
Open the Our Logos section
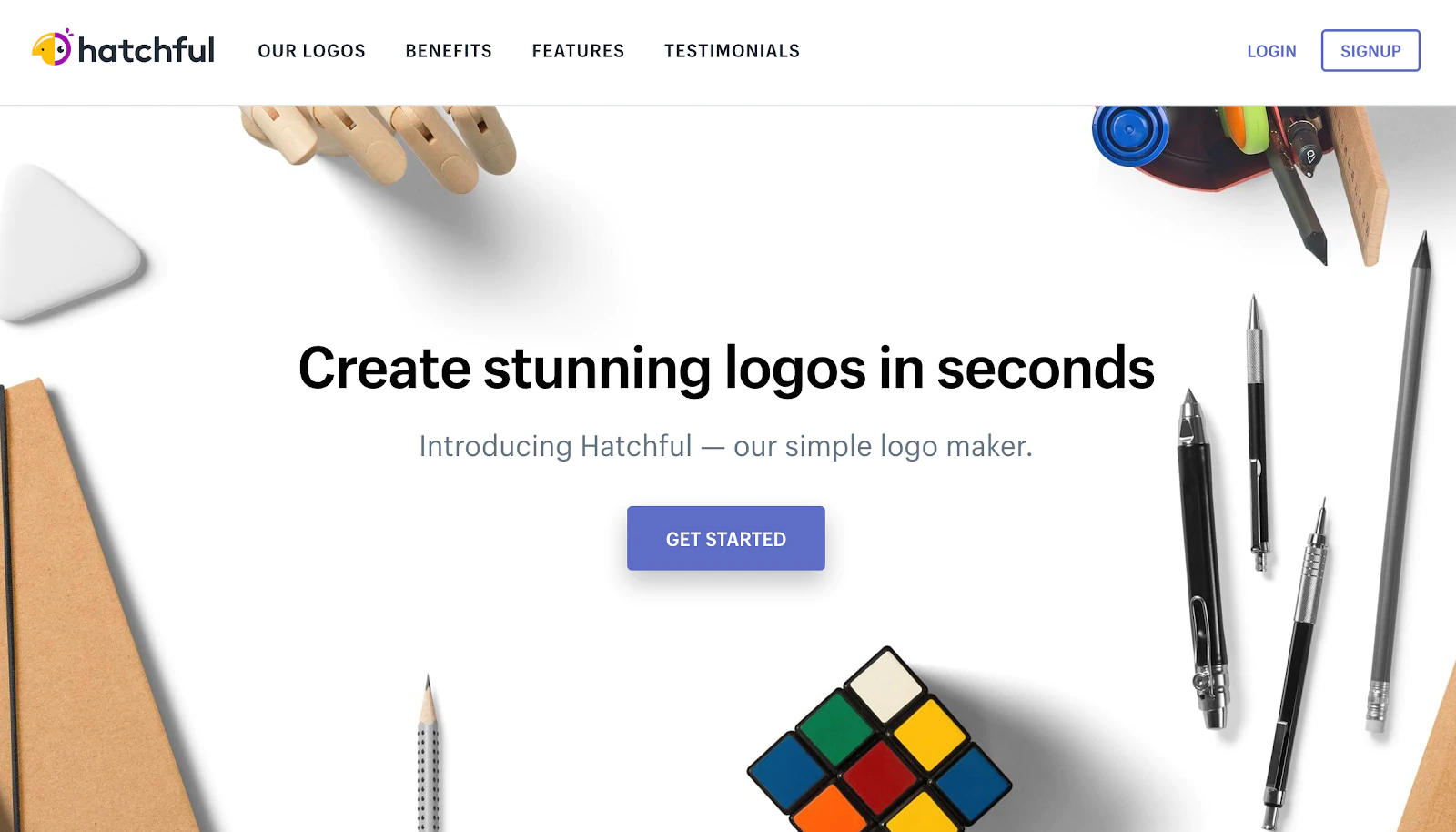(311, 51)
